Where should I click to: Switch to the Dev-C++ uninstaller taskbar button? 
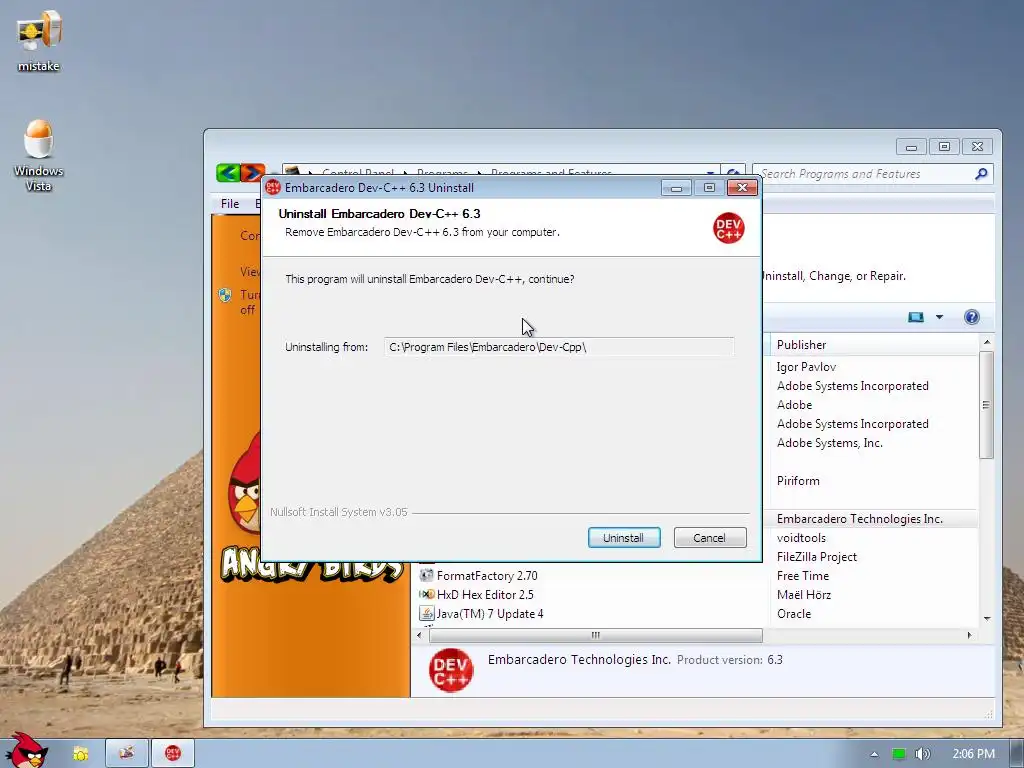coord(172,753)
